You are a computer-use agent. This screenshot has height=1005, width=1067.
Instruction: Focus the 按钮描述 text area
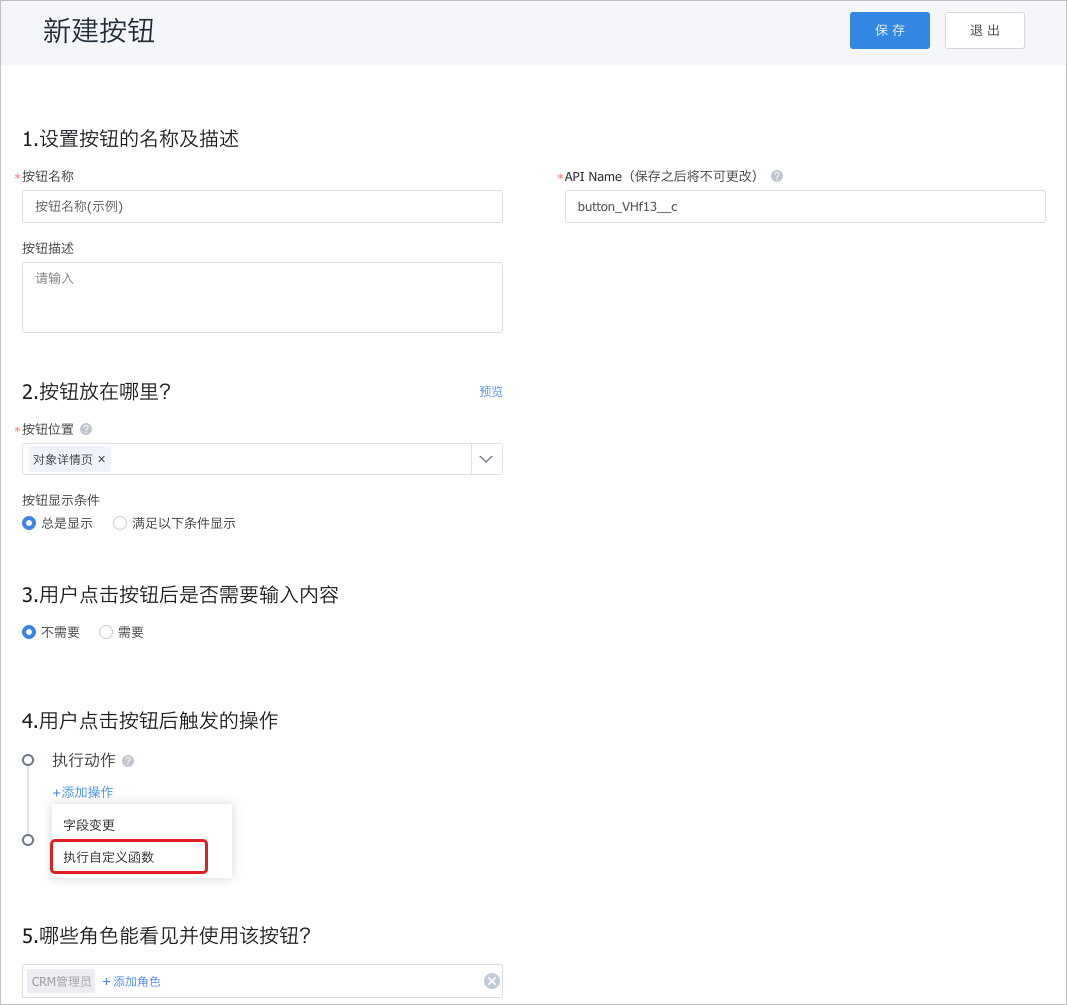tap(262, 297)
